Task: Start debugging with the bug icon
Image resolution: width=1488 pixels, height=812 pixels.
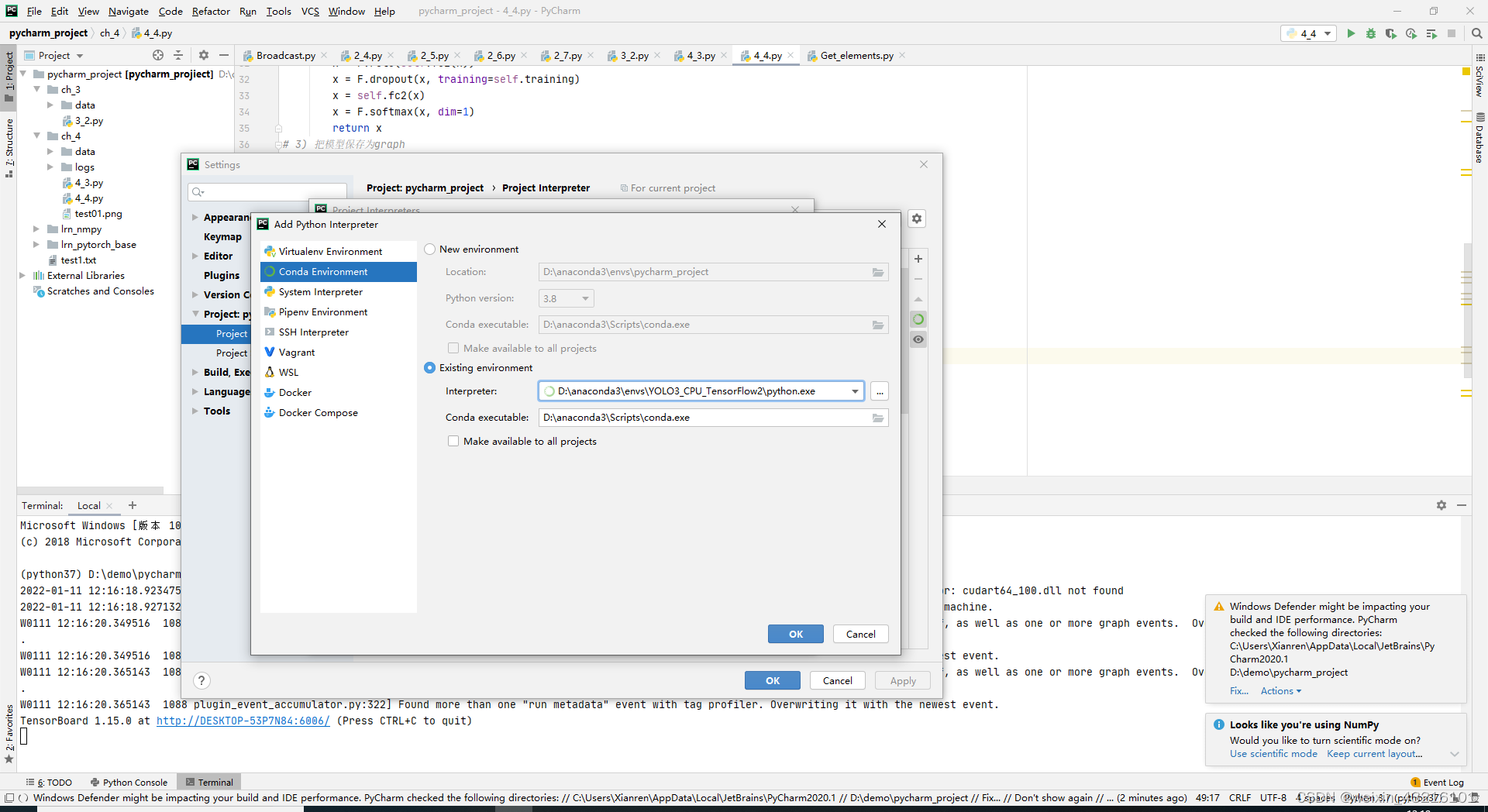Action: point(1370,33)
